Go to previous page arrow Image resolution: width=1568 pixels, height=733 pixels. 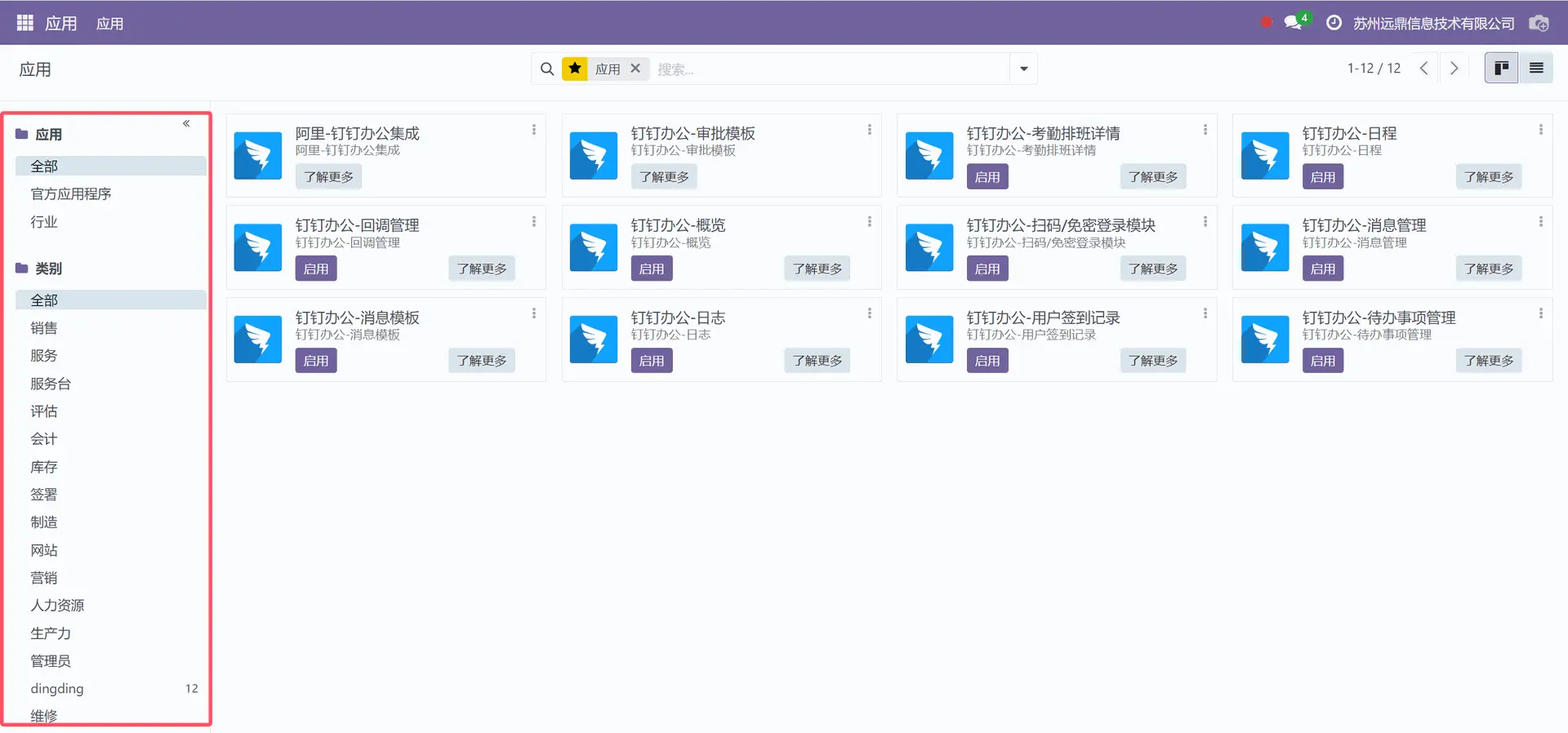click(x=1424, y=69)
